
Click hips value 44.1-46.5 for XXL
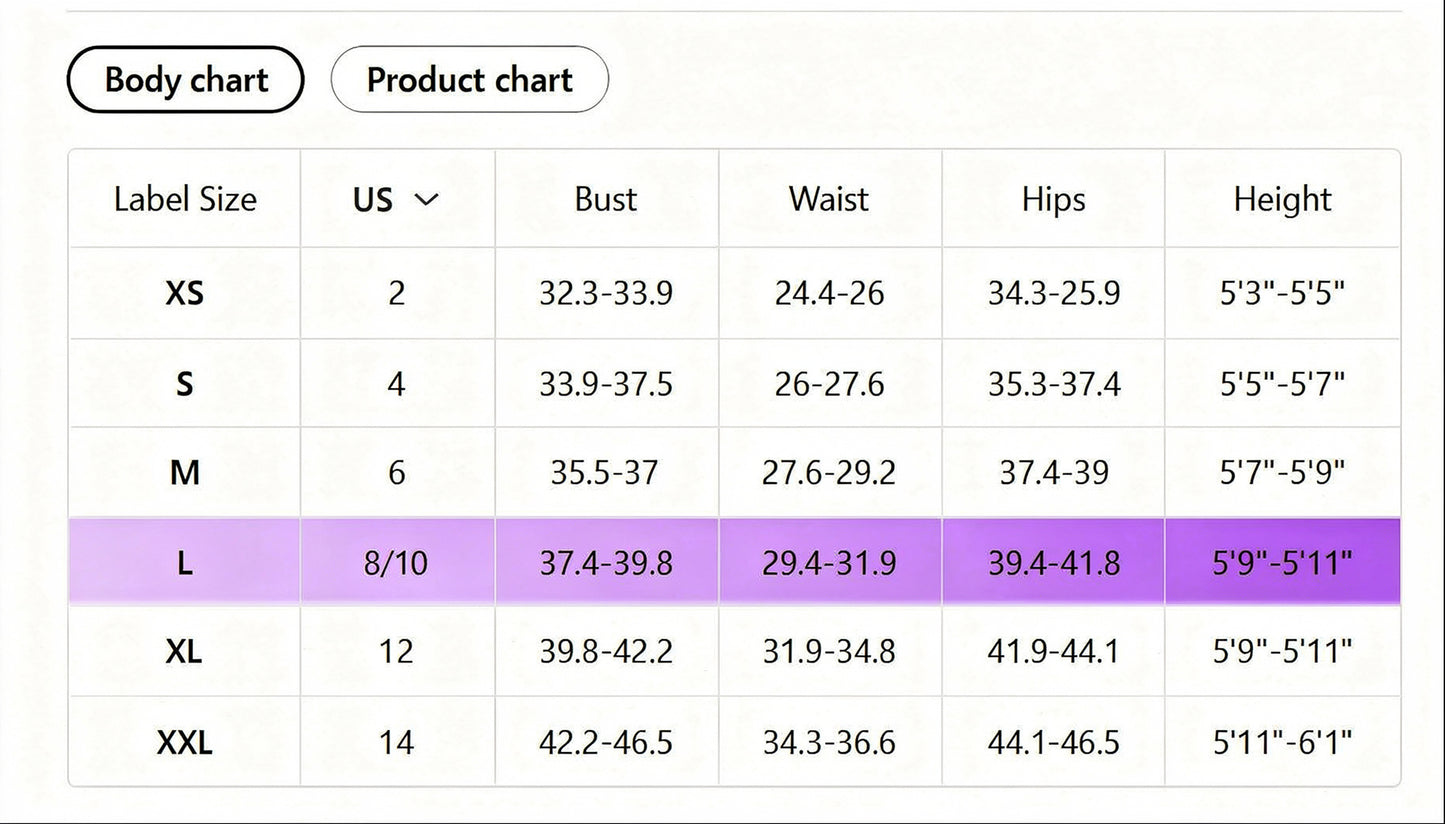click(x=1053, y=742)
